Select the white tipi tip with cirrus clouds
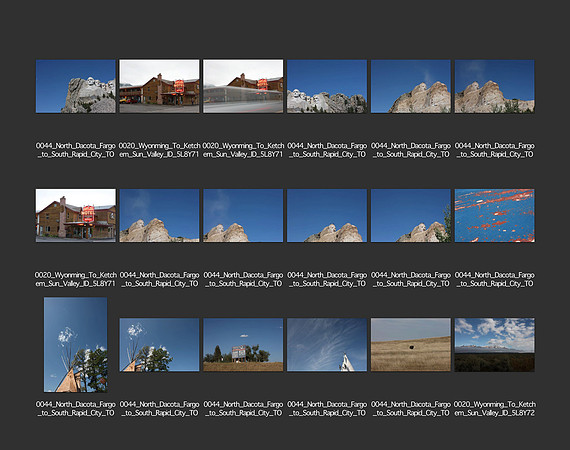The image size is (570, 450). (x=327, y=345)
